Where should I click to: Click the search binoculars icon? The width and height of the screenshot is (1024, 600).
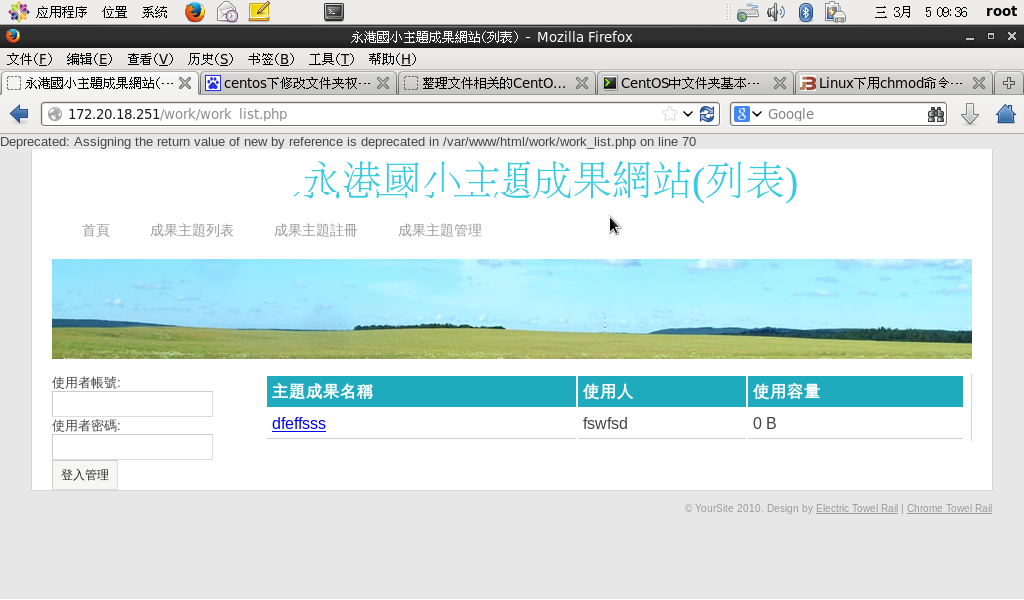(936, 114)
